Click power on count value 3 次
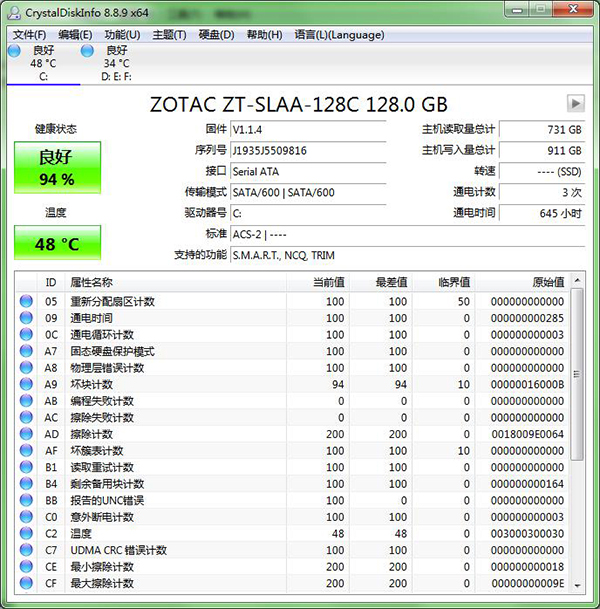The width and height of the screenshot is (600, 609). (542, 192)
